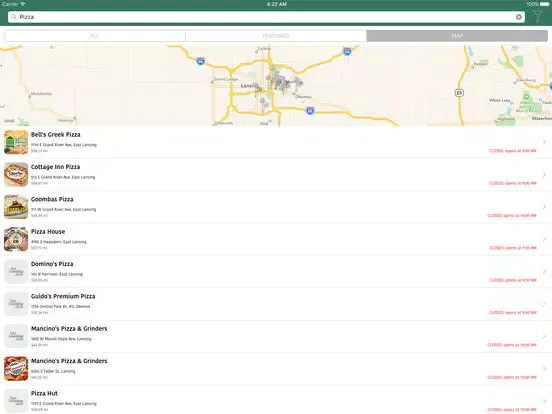
Task: Click Goombas Pizza W Grand River address
Action: coord(63,209)
